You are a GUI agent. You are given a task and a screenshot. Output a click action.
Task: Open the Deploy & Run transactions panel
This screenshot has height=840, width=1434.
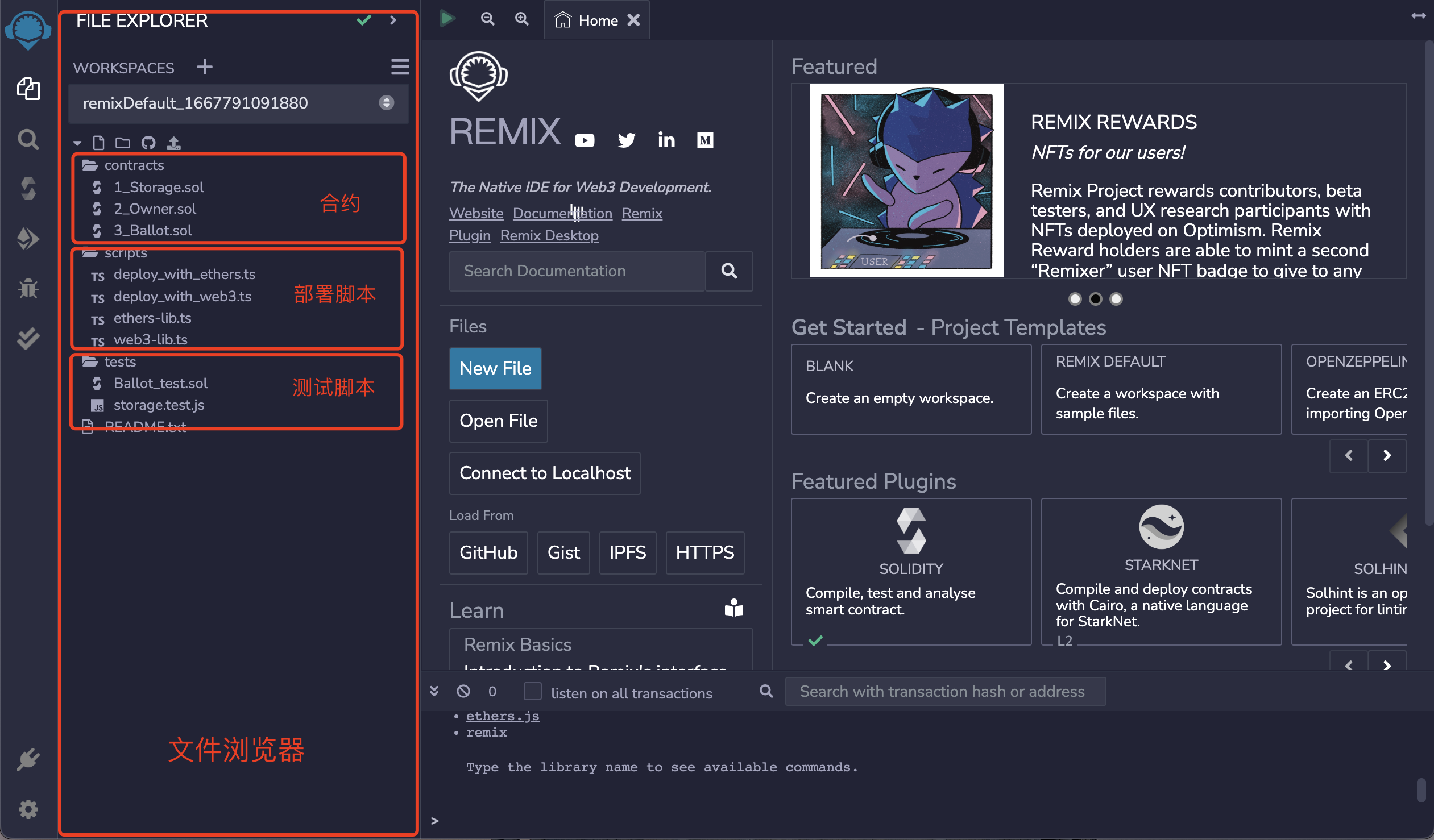28,239
